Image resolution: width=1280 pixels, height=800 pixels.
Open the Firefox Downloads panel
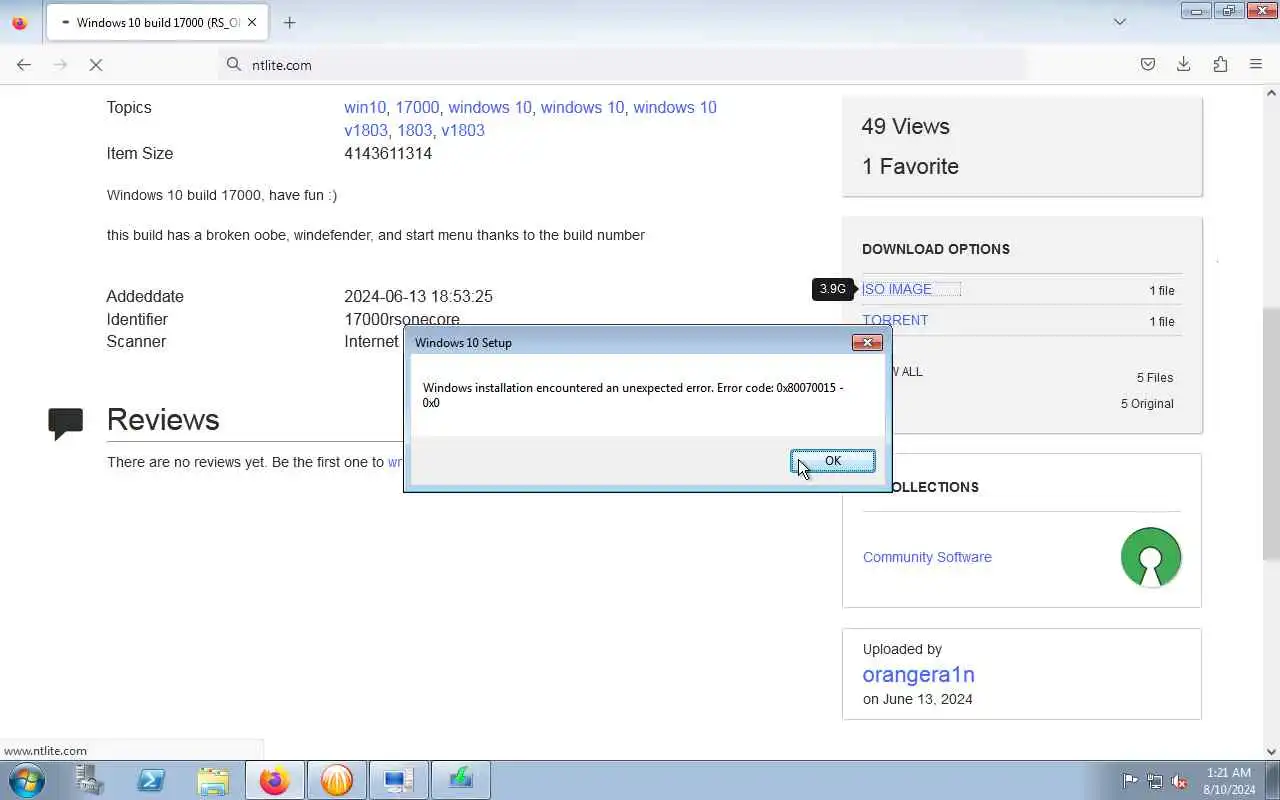click(x=1183, y=64)
